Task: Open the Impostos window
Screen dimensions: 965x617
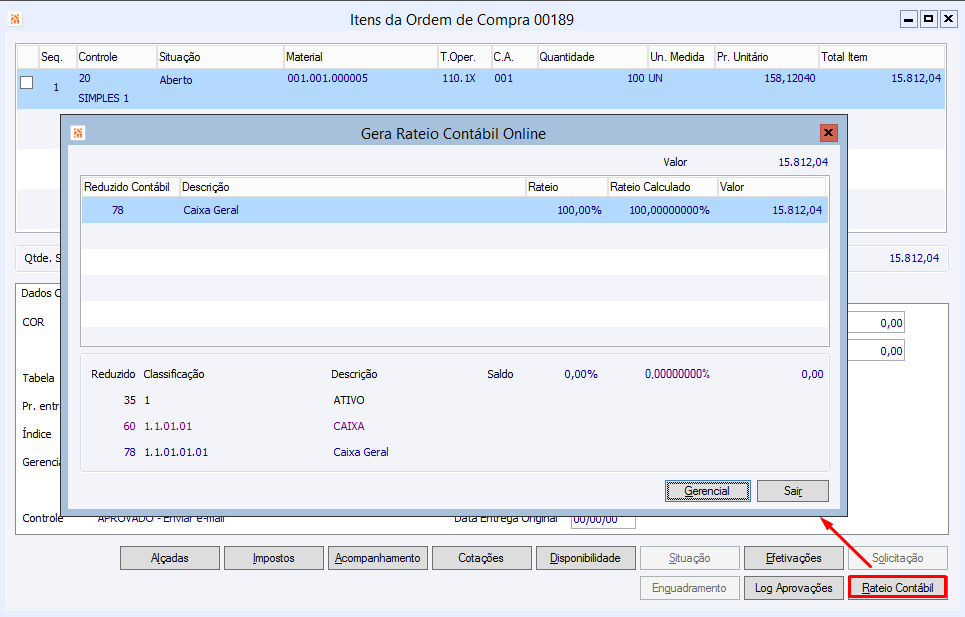Action: (273, 558)
